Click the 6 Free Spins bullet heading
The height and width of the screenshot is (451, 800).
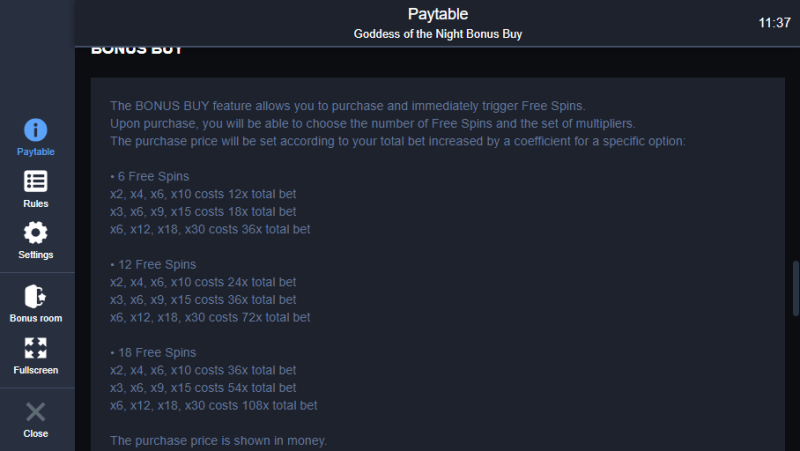click(149, 177)
